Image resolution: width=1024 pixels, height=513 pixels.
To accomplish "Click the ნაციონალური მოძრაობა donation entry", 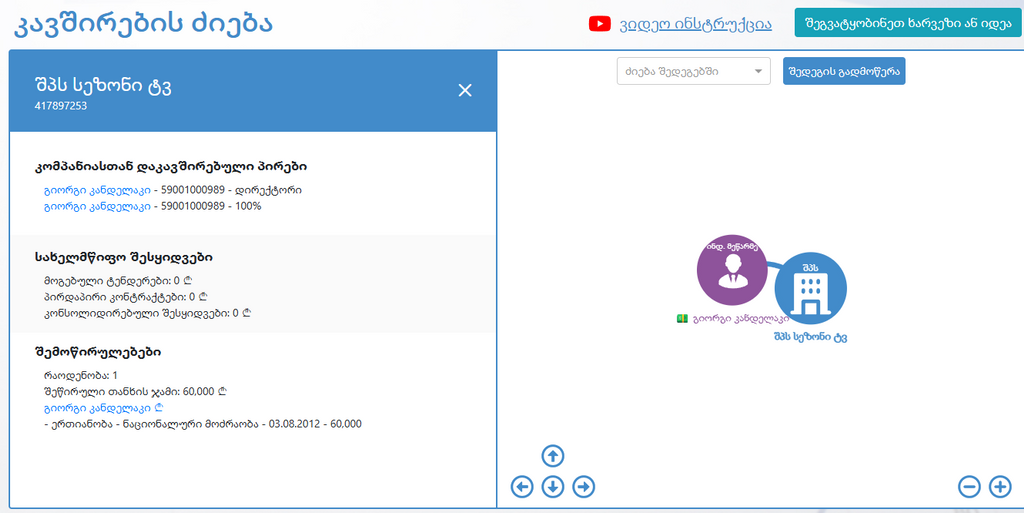I will tap(202, 424).
